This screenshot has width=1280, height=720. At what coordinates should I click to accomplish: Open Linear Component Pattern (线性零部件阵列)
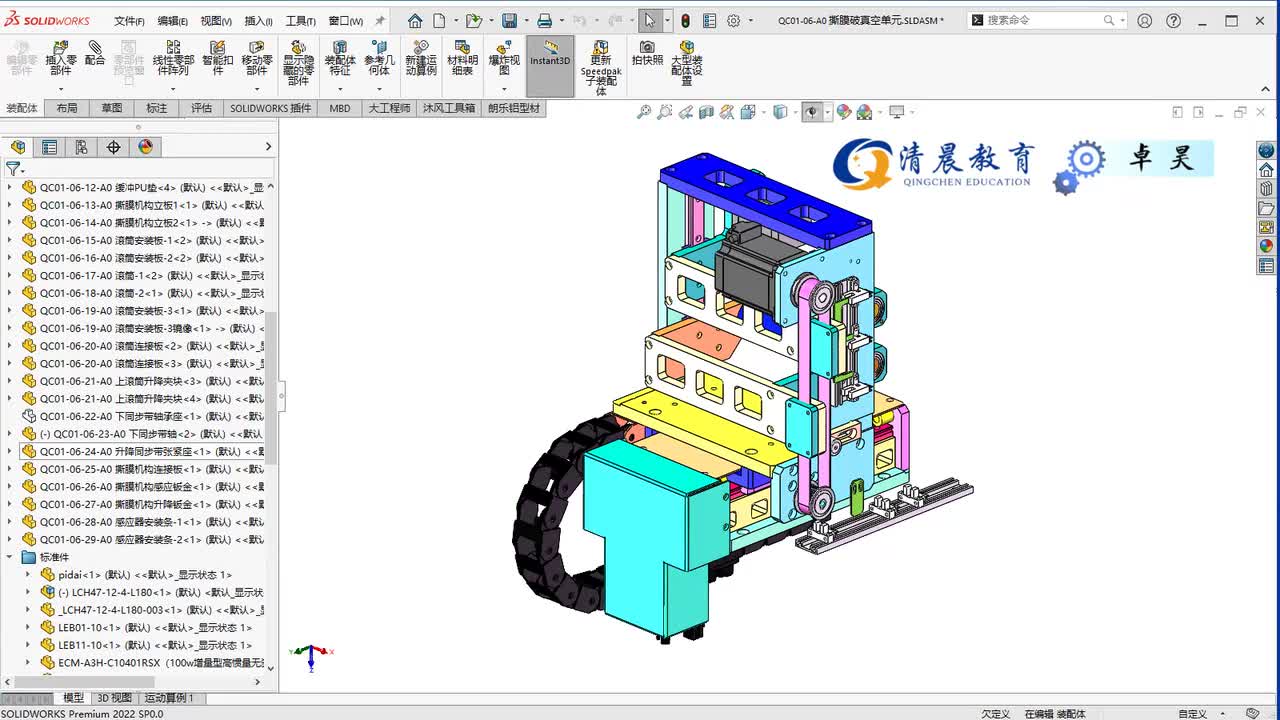coord(173,58)
